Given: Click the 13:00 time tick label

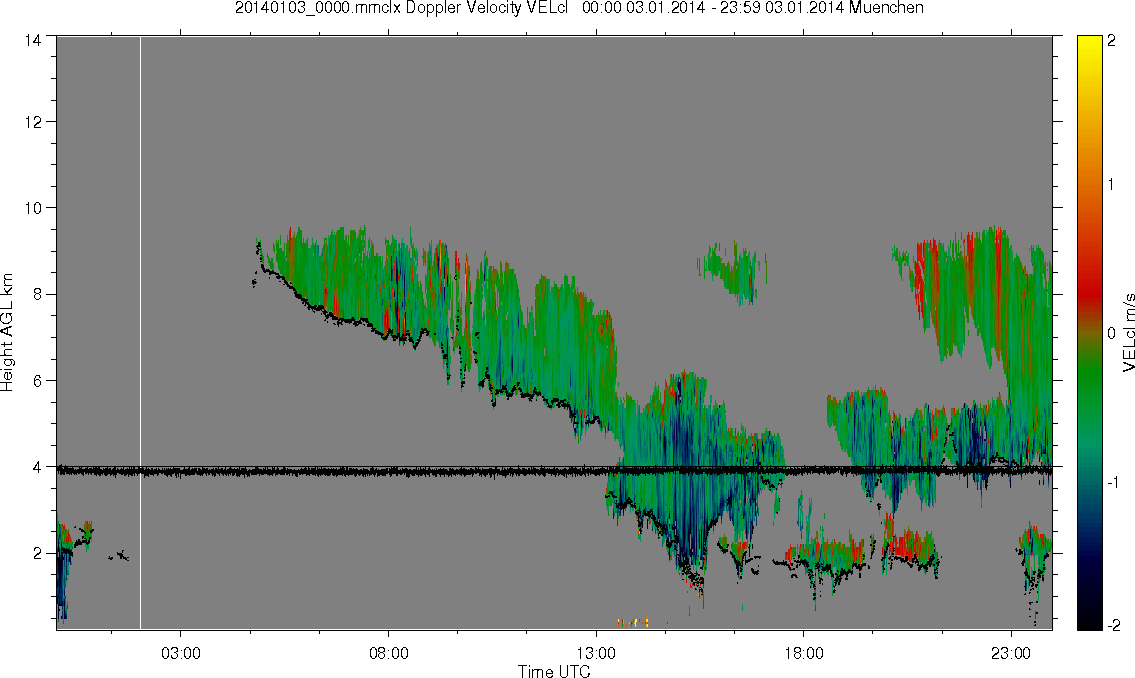Looking at the screenshot, I should click(x=596, y=654).
